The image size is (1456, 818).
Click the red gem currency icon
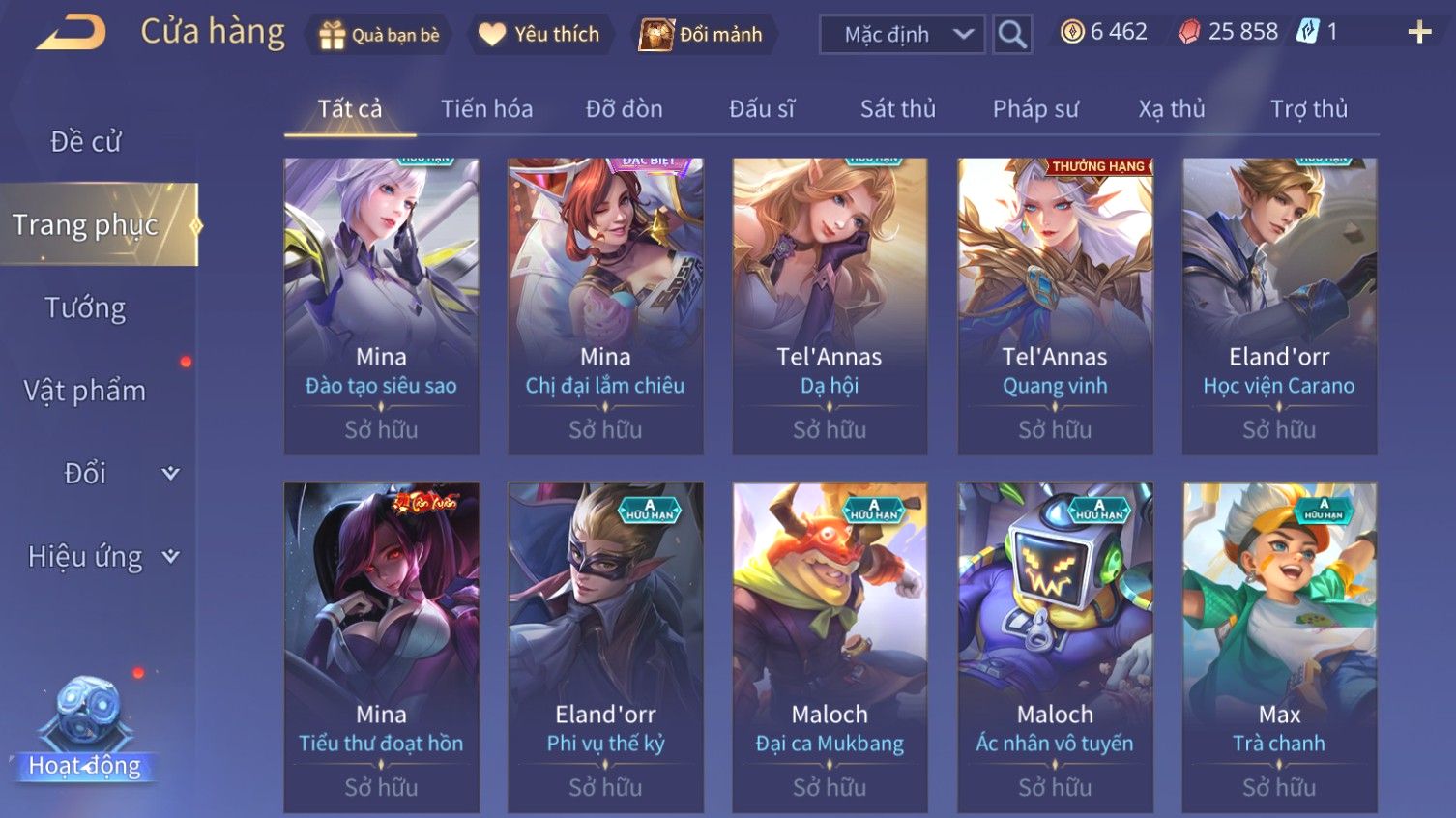[1189, 32]
